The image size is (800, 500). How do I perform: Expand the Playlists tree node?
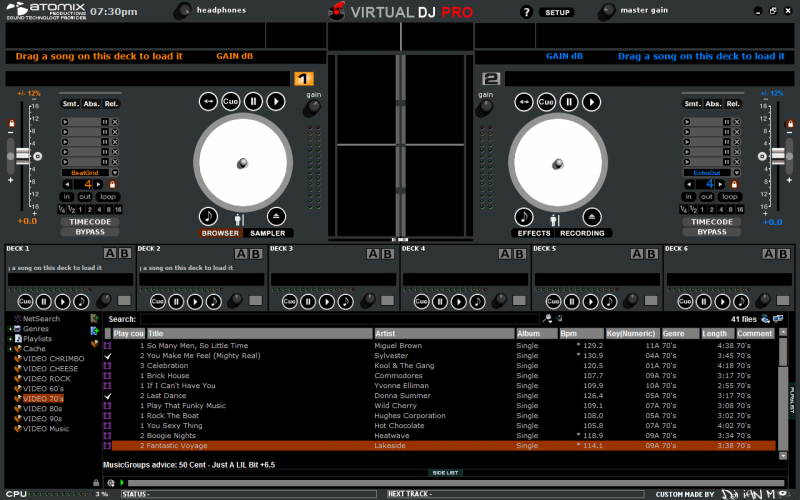(x=10, y=339)
